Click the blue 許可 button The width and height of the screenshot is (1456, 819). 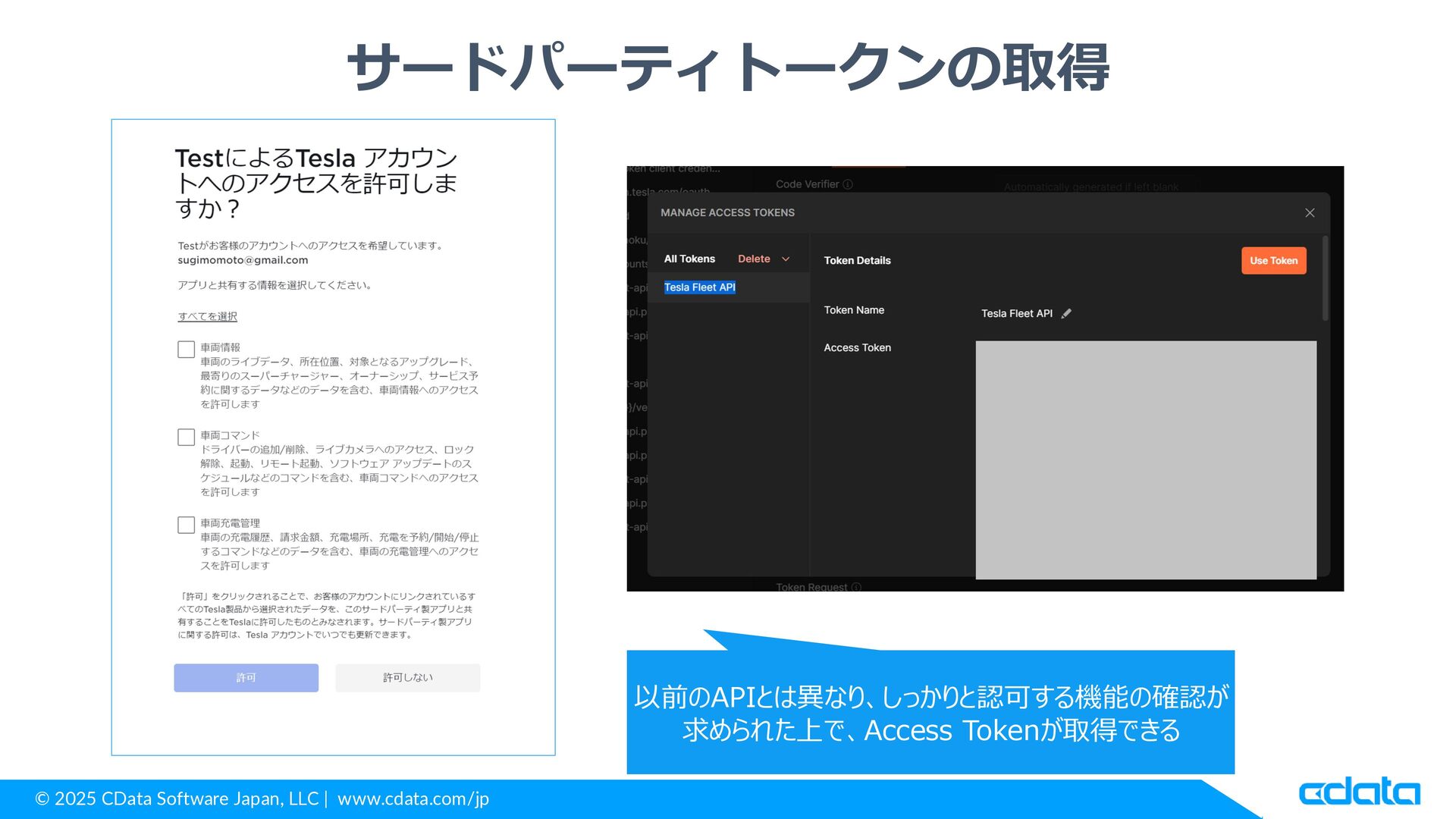[246, 678]
